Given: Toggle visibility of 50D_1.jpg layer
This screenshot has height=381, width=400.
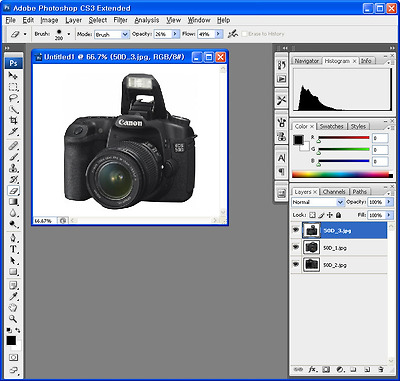Looking at the screenshot, I should [x=295, y=247].
